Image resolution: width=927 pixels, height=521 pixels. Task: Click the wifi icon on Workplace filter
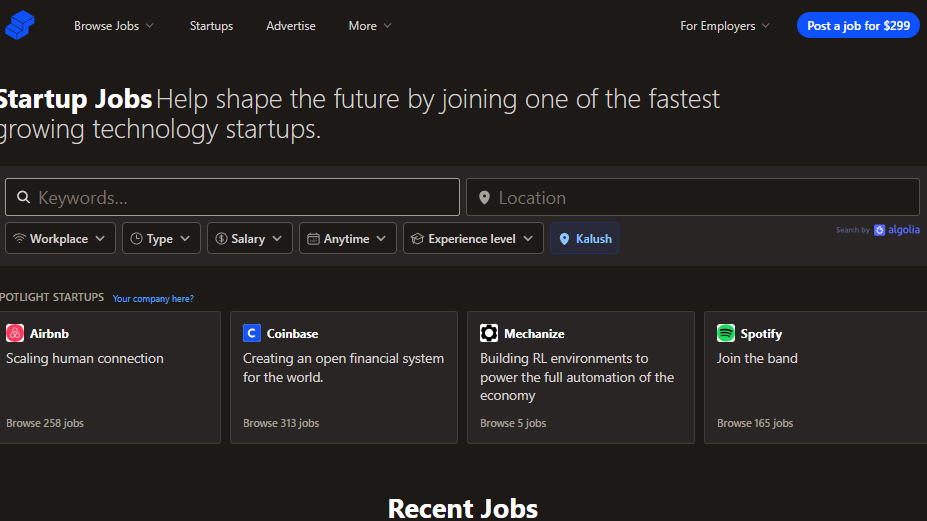pos(20,238)
